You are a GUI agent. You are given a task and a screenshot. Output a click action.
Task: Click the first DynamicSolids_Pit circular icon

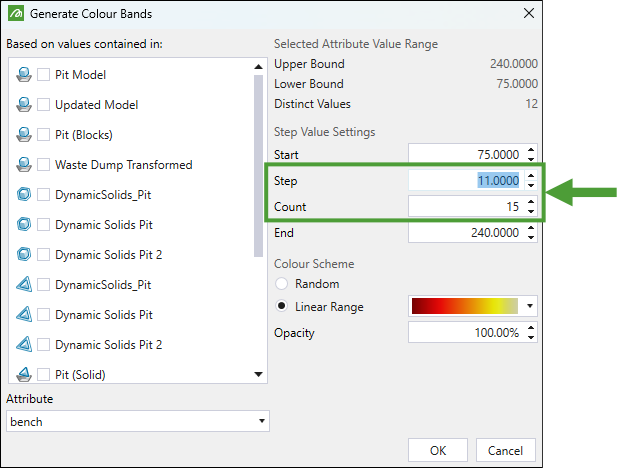(24, 195)
